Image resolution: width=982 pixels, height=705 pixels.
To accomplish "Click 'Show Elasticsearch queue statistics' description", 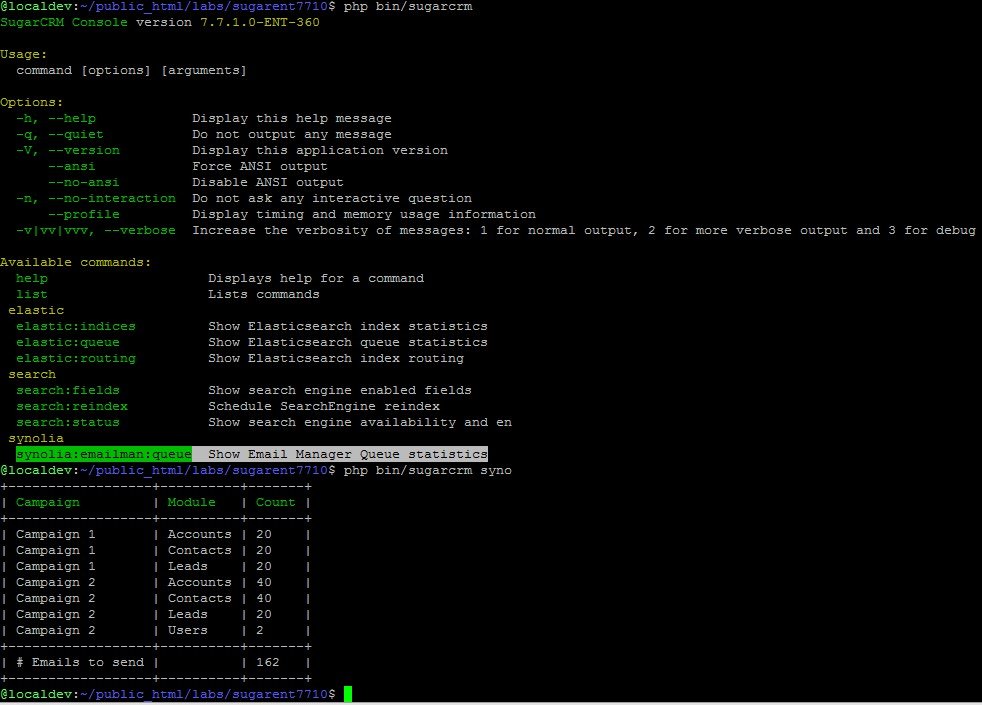I will (348, 342).
